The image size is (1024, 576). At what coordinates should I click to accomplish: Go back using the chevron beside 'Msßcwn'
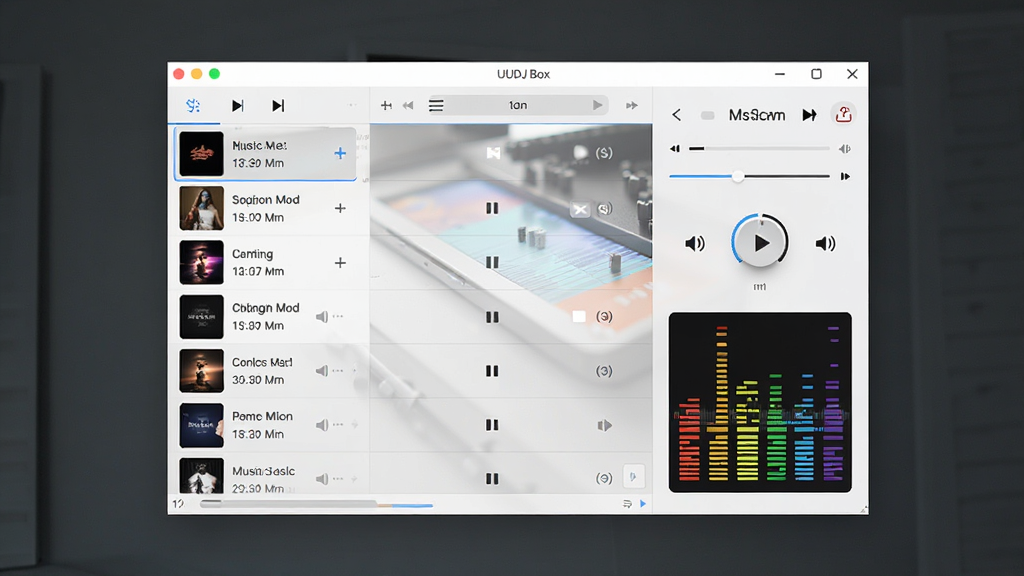(677, 115)
